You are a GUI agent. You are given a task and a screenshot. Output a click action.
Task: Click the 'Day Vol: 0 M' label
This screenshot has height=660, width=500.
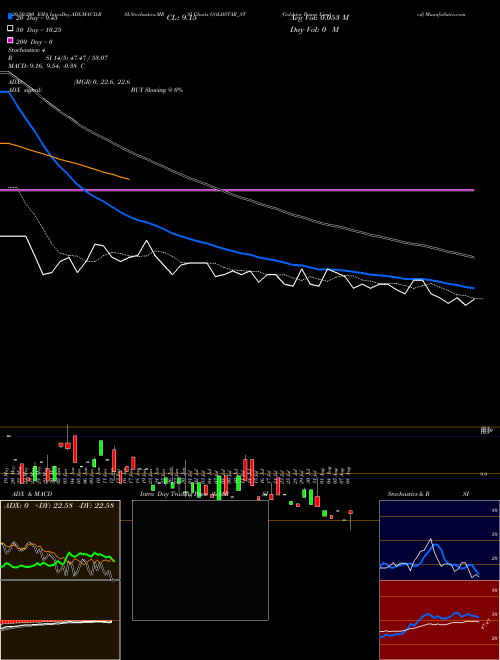[x=314, y=30]
